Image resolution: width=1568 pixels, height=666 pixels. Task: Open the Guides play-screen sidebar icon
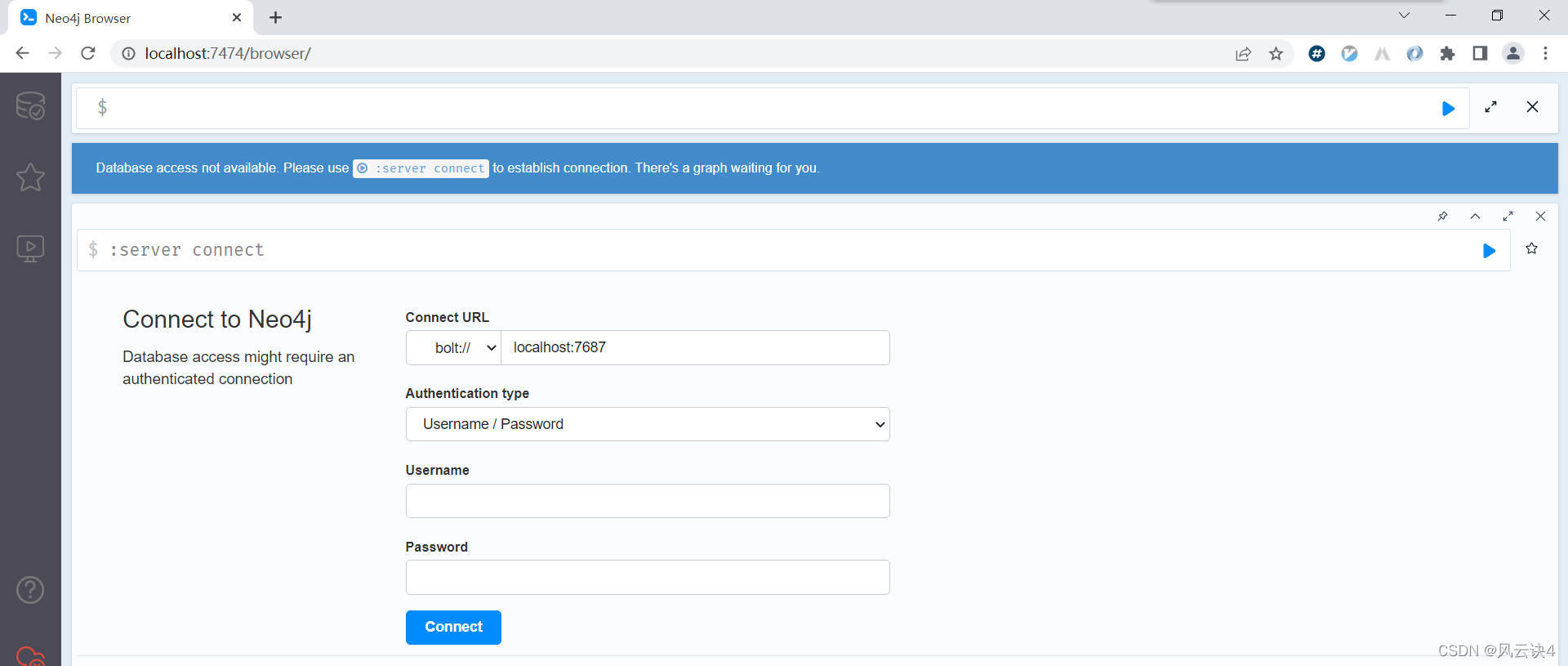pyautogui.click(x=30, y=248)
